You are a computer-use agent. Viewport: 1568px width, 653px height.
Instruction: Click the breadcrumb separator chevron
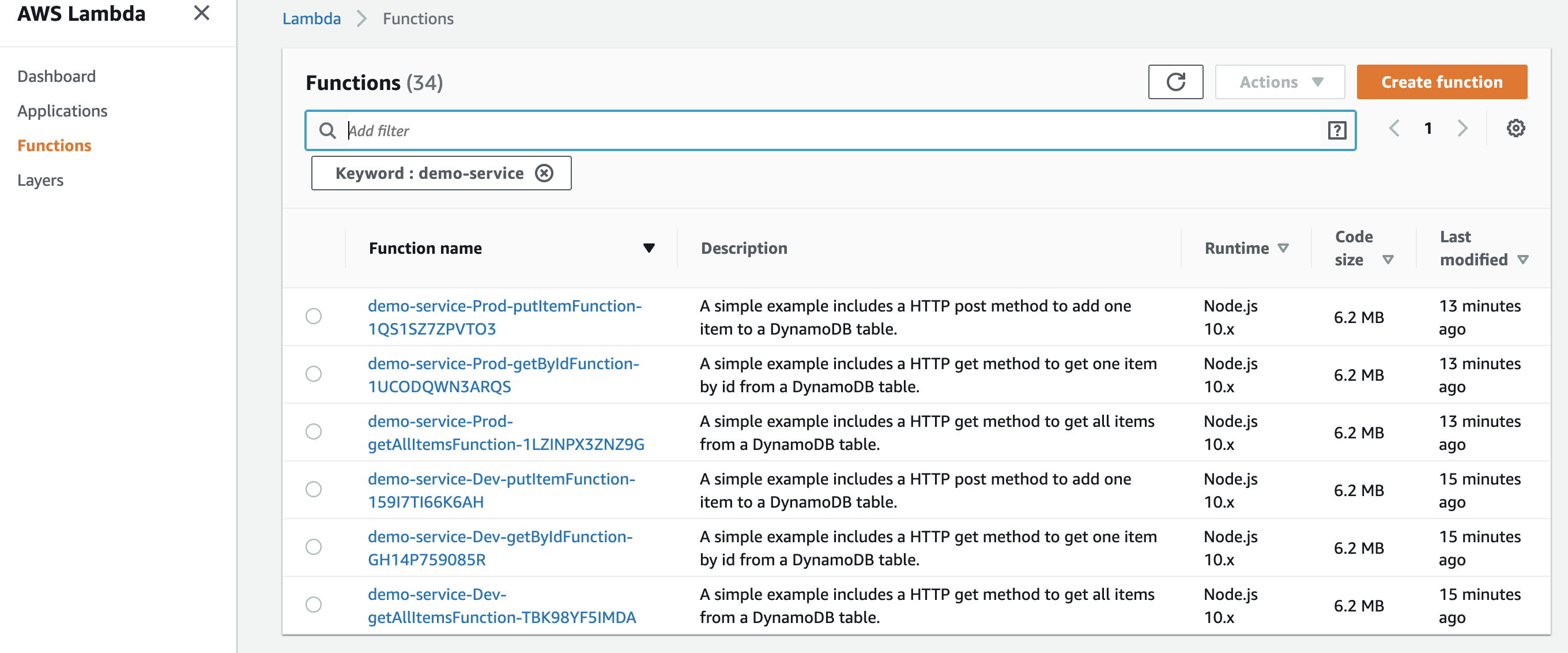pyautogui.click(x=361, y=19)
